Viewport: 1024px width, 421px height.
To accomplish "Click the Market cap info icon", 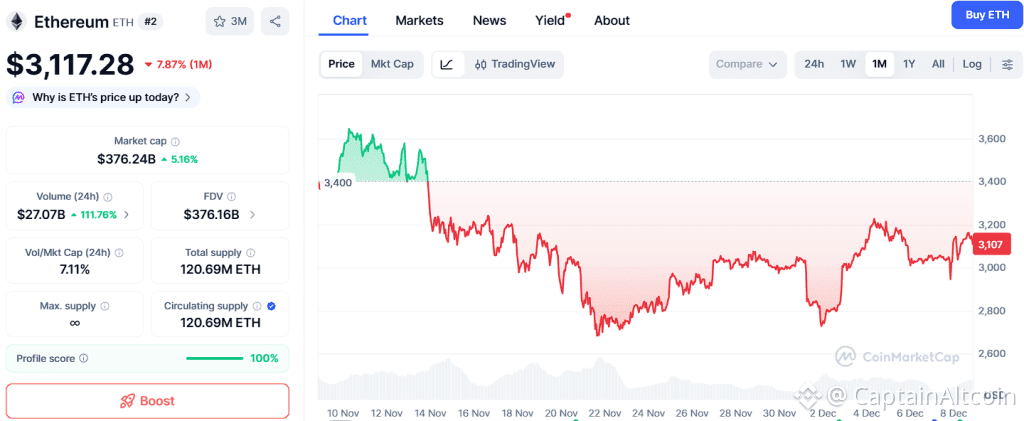I will point(176,142).
